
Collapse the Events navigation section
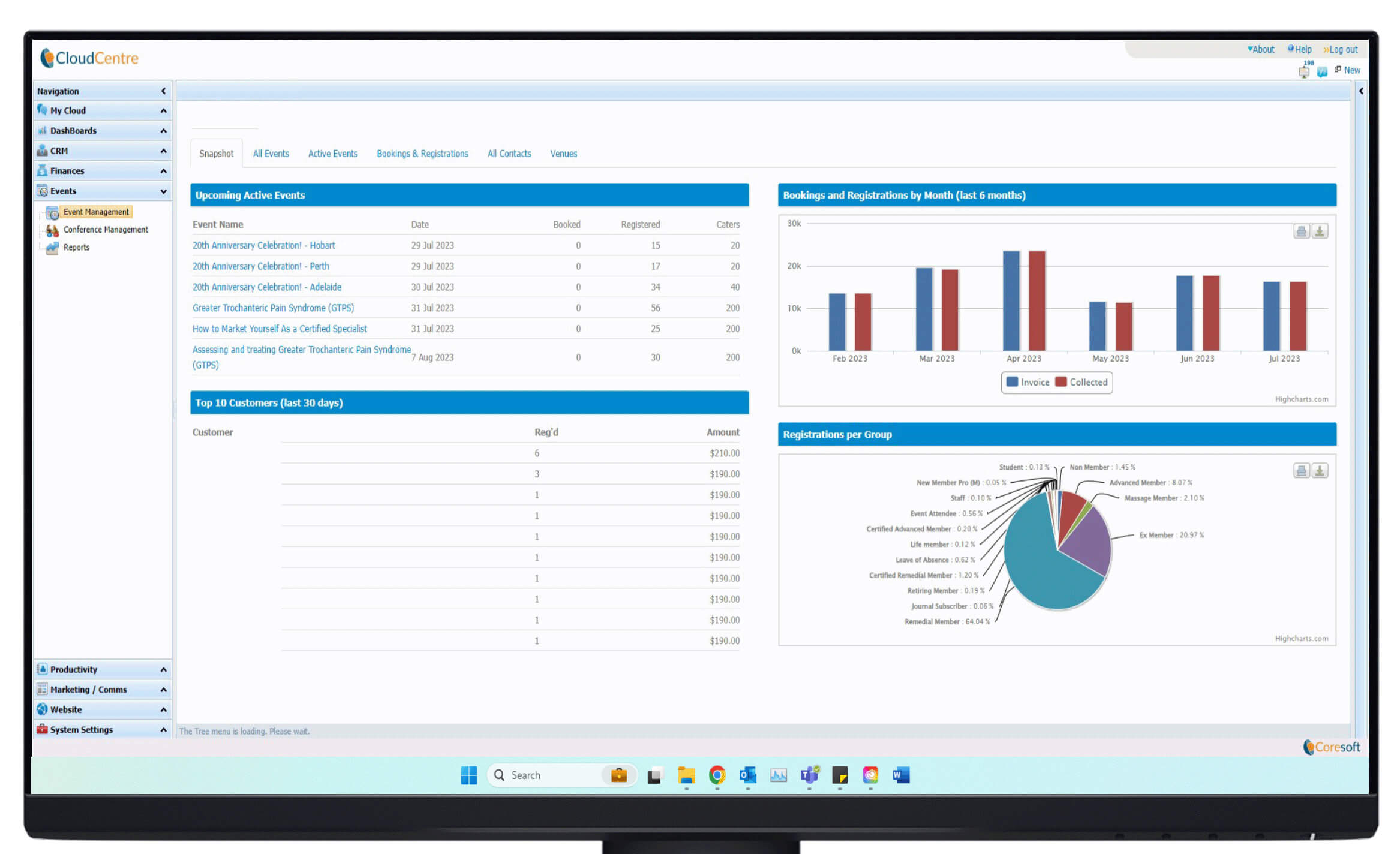[163, 191]
